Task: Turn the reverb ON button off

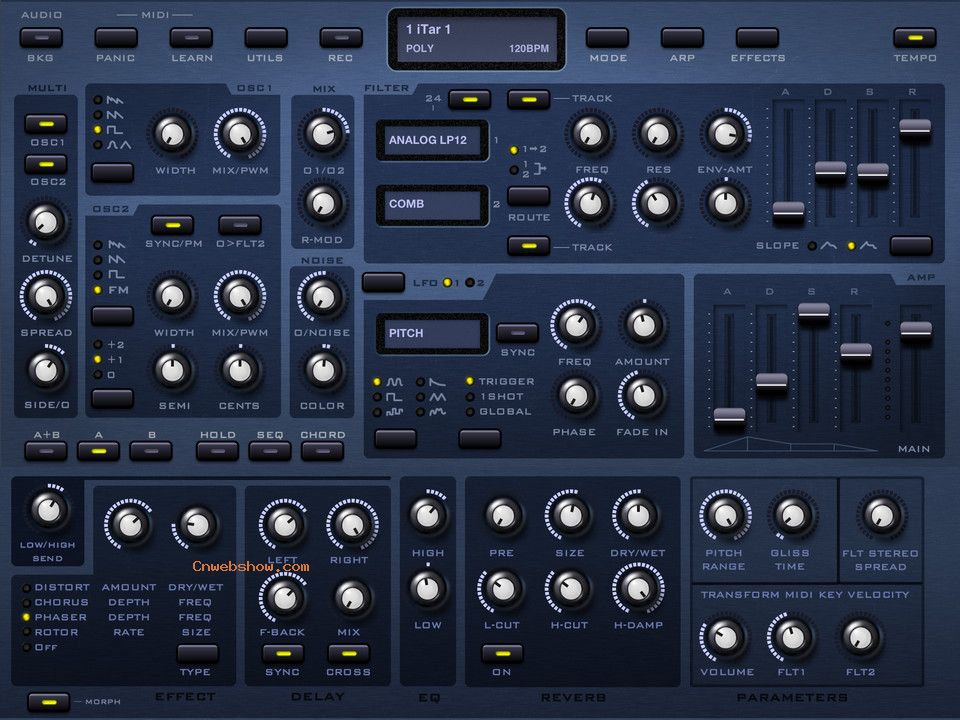Action: click(x=502, y=654)
